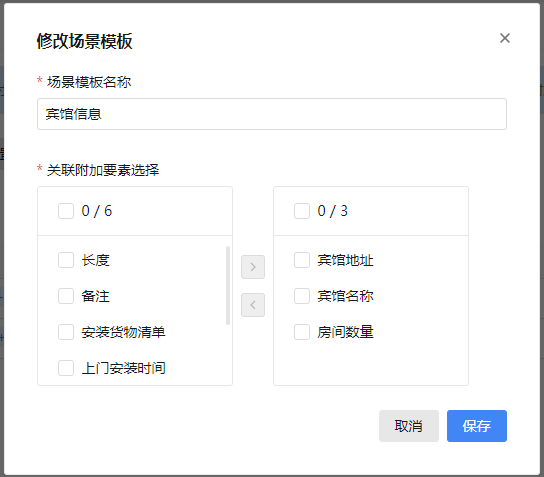Select the 安装货物清单 item label
This screenshot has width=544, height=477.
coord(124,332)
